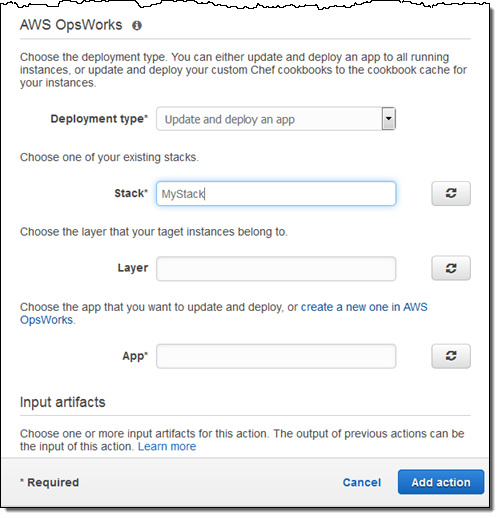Refresh the Stack list
500x518 pixels.
click(451, 193)
